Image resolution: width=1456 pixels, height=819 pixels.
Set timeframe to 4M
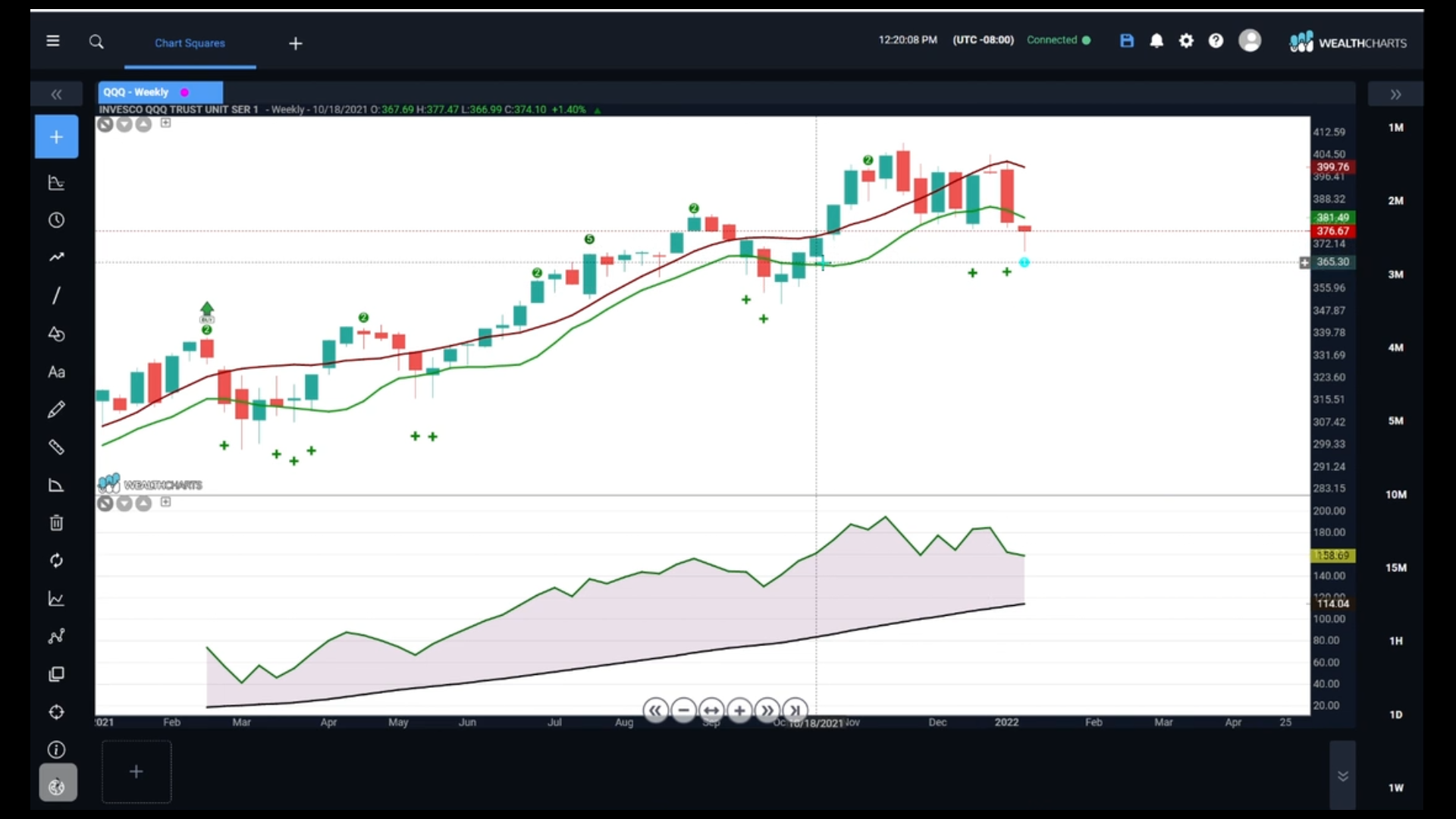1395,347
